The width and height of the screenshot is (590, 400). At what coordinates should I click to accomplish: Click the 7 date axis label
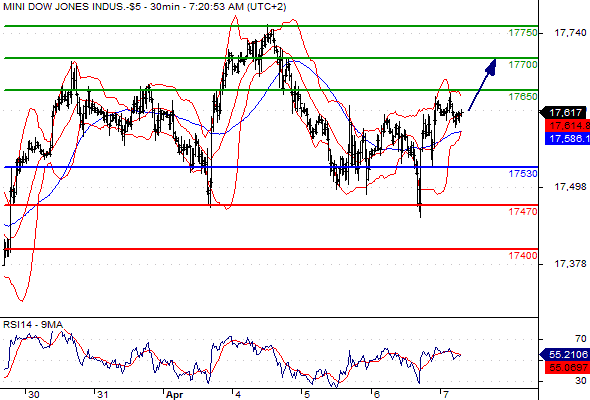pos(446,395)
